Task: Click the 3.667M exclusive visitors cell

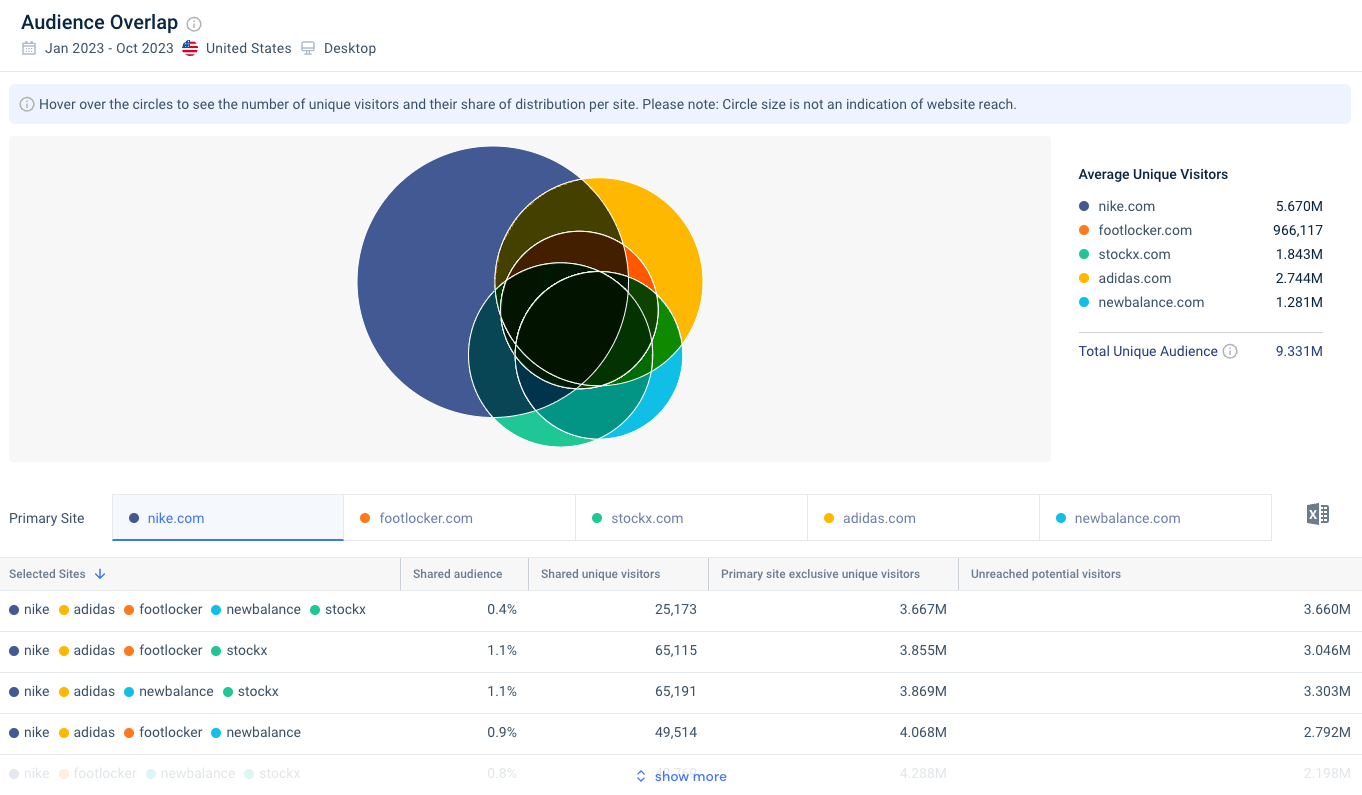Action: (x=923, y=609)
